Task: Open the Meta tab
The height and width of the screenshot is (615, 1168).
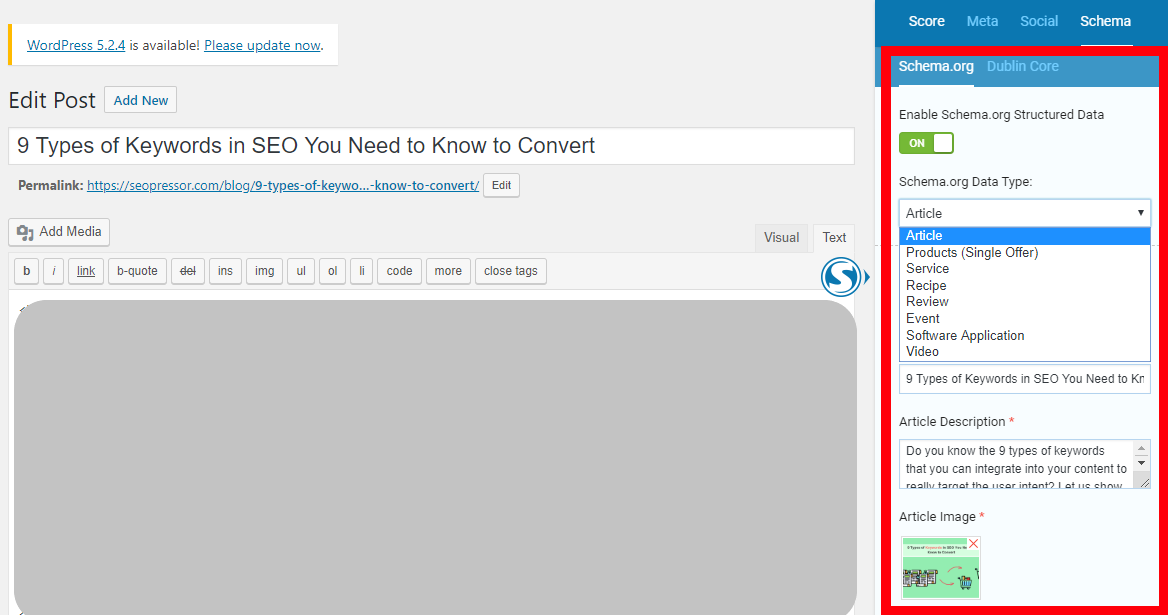Action: coord(982,22)
